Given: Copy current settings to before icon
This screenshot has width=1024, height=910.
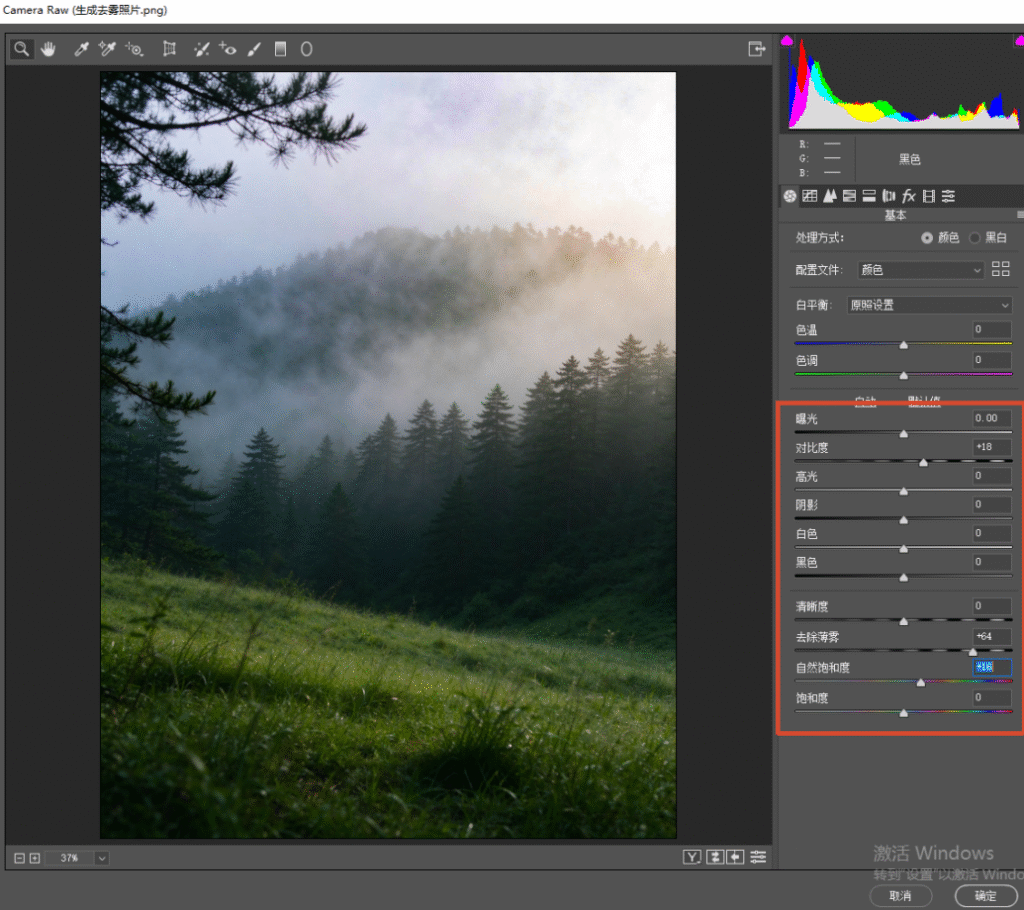Looking at the screenshot, I should (x=735, y=857).
